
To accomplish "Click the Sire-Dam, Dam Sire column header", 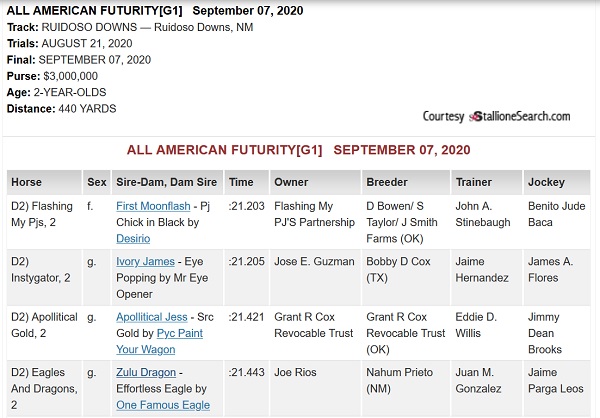I will coord(167,182).
